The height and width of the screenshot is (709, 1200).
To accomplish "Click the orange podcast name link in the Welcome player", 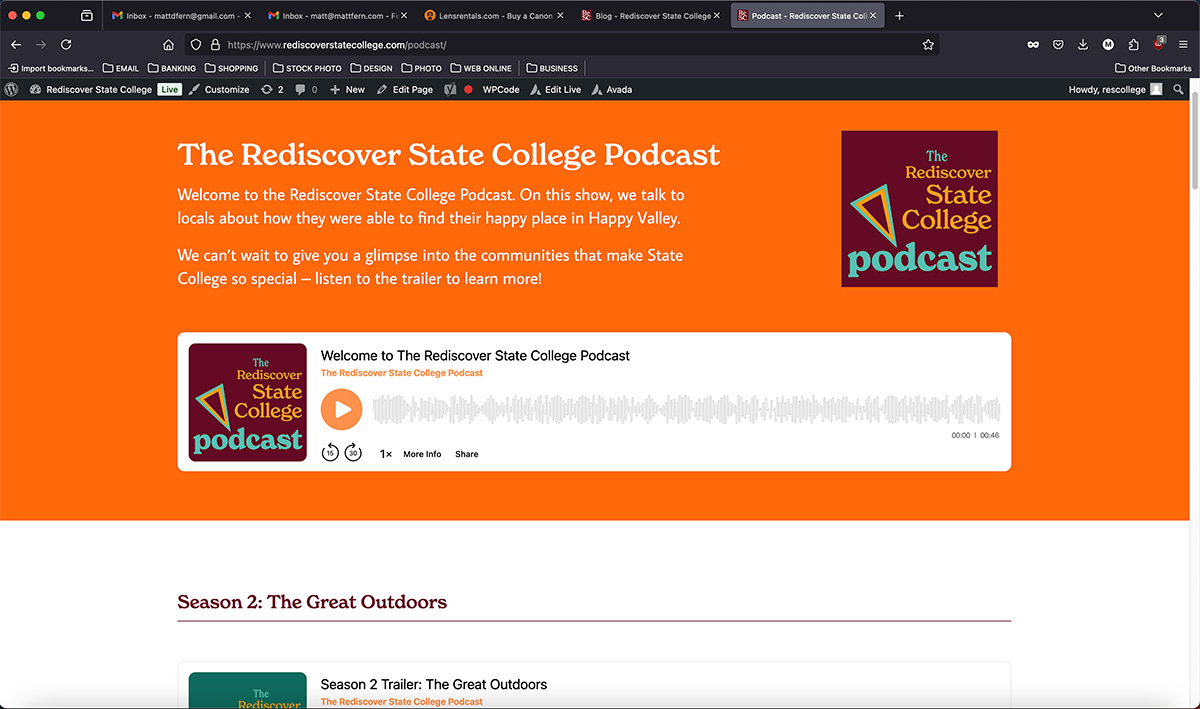I will [402, 373].
